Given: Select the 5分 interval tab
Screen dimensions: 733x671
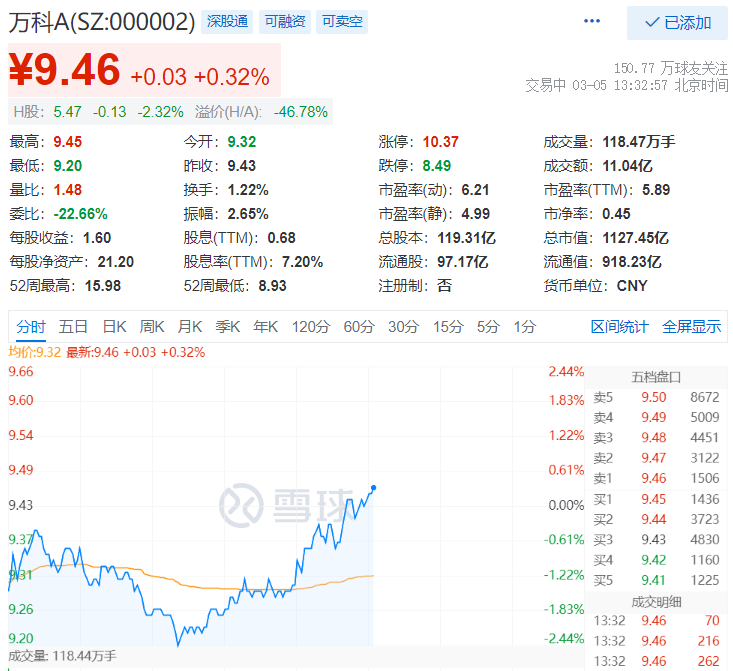Looking at the screenshot, I should click(x=489, y=326).
